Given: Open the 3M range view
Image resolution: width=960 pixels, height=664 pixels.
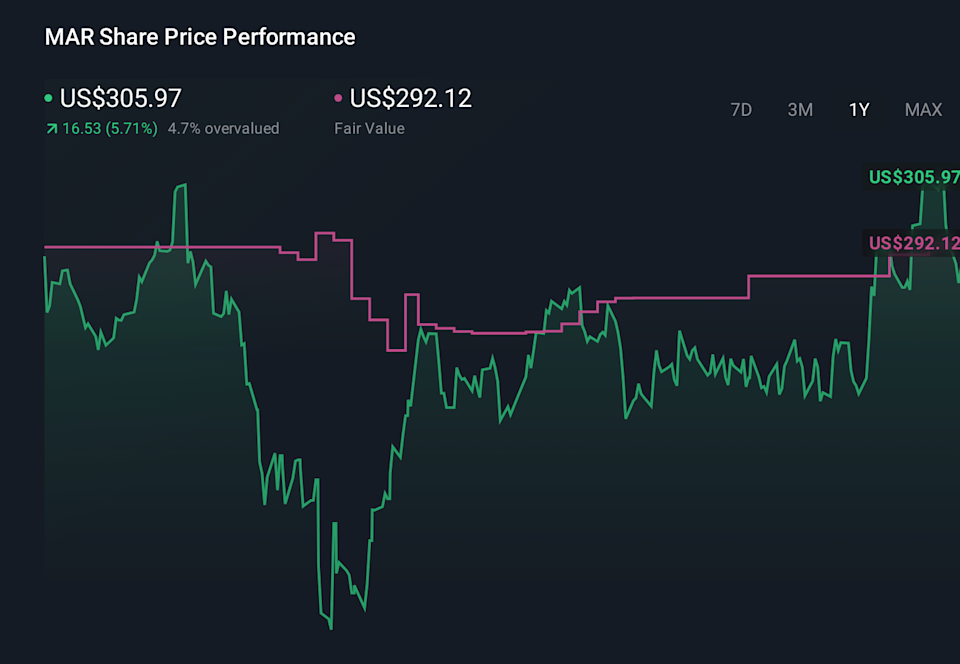Looking at the screenshot, I should [800, 110].
